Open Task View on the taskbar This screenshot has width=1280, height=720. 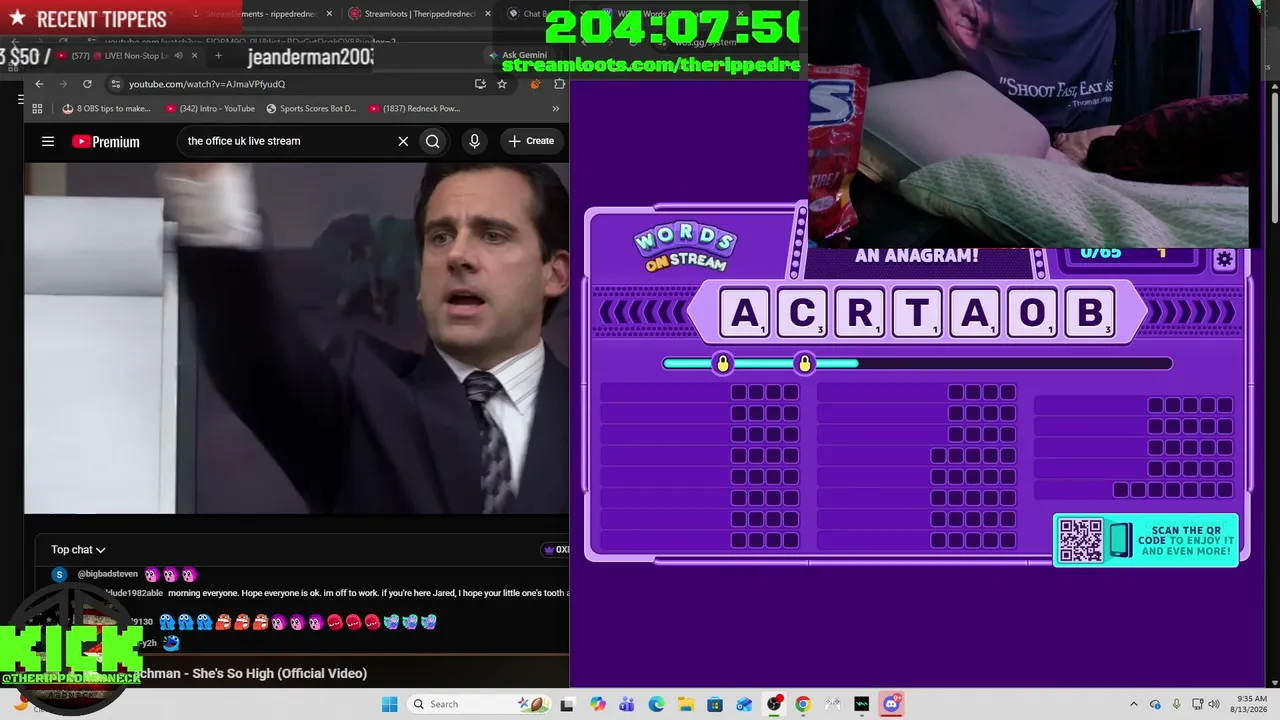(x=568, y=704)
